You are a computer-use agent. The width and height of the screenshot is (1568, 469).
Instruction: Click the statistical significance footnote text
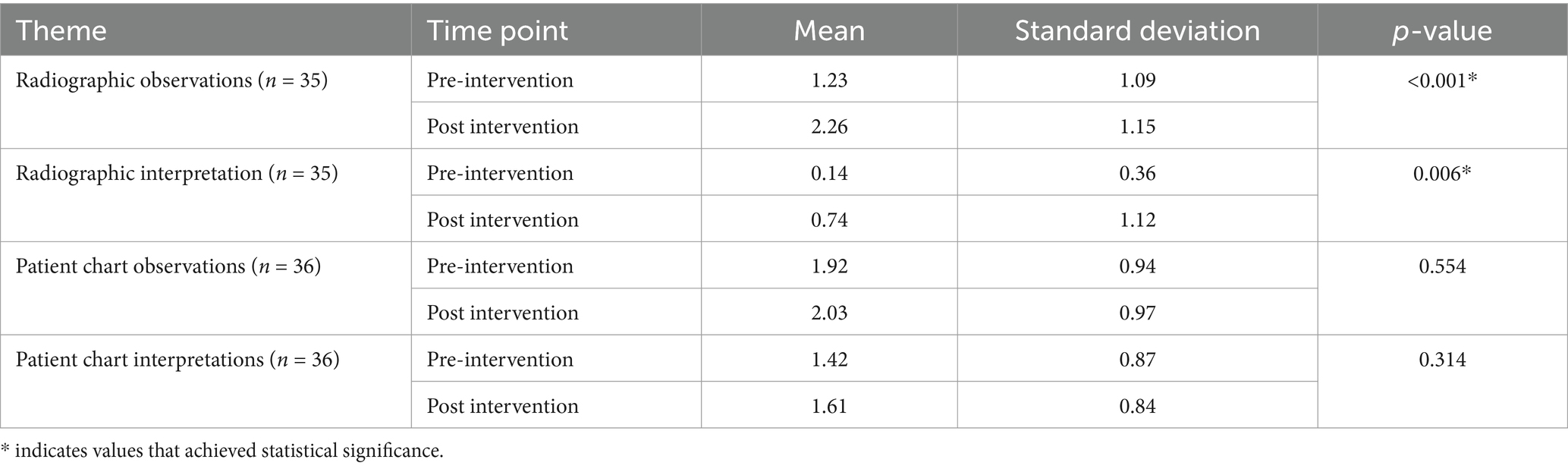[222, 451]
